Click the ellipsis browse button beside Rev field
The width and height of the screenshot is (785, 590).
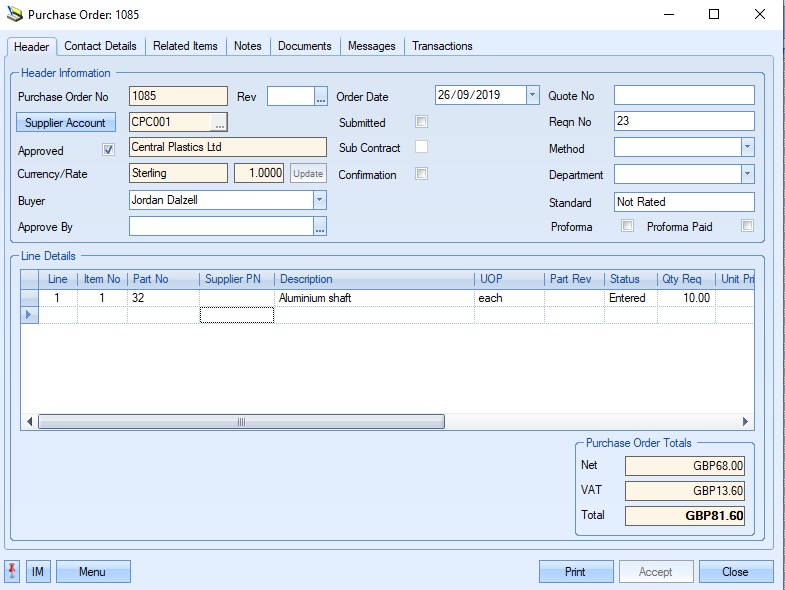321,97
